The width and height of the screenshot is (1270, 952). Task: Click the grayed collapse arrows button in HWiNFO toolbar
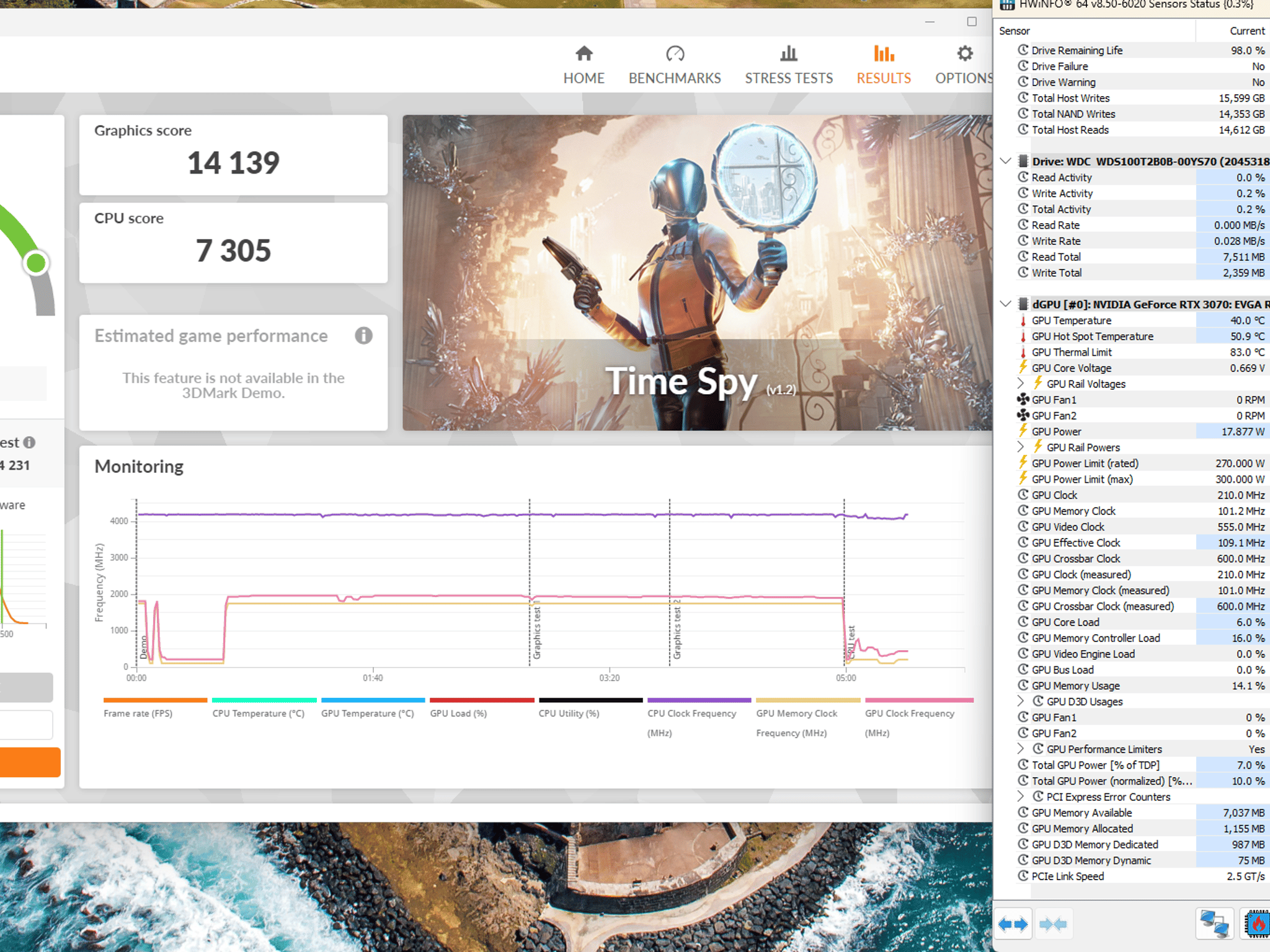click(x=1054, y=925)
